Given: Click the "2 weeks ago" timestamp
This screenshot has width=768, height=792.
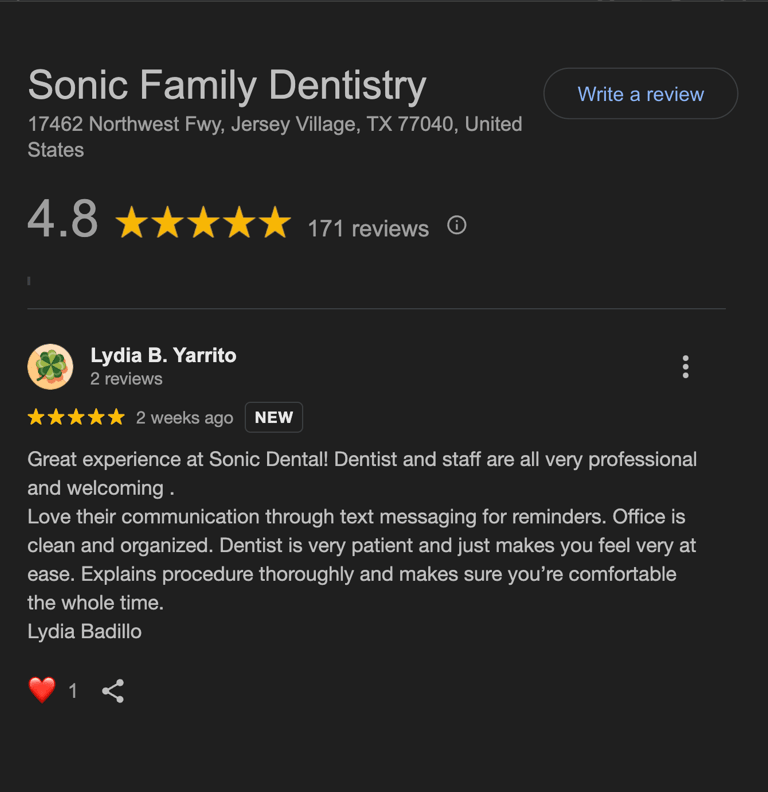Looking at the screenshot, I should pyautogui.click(x=184, y=418).
